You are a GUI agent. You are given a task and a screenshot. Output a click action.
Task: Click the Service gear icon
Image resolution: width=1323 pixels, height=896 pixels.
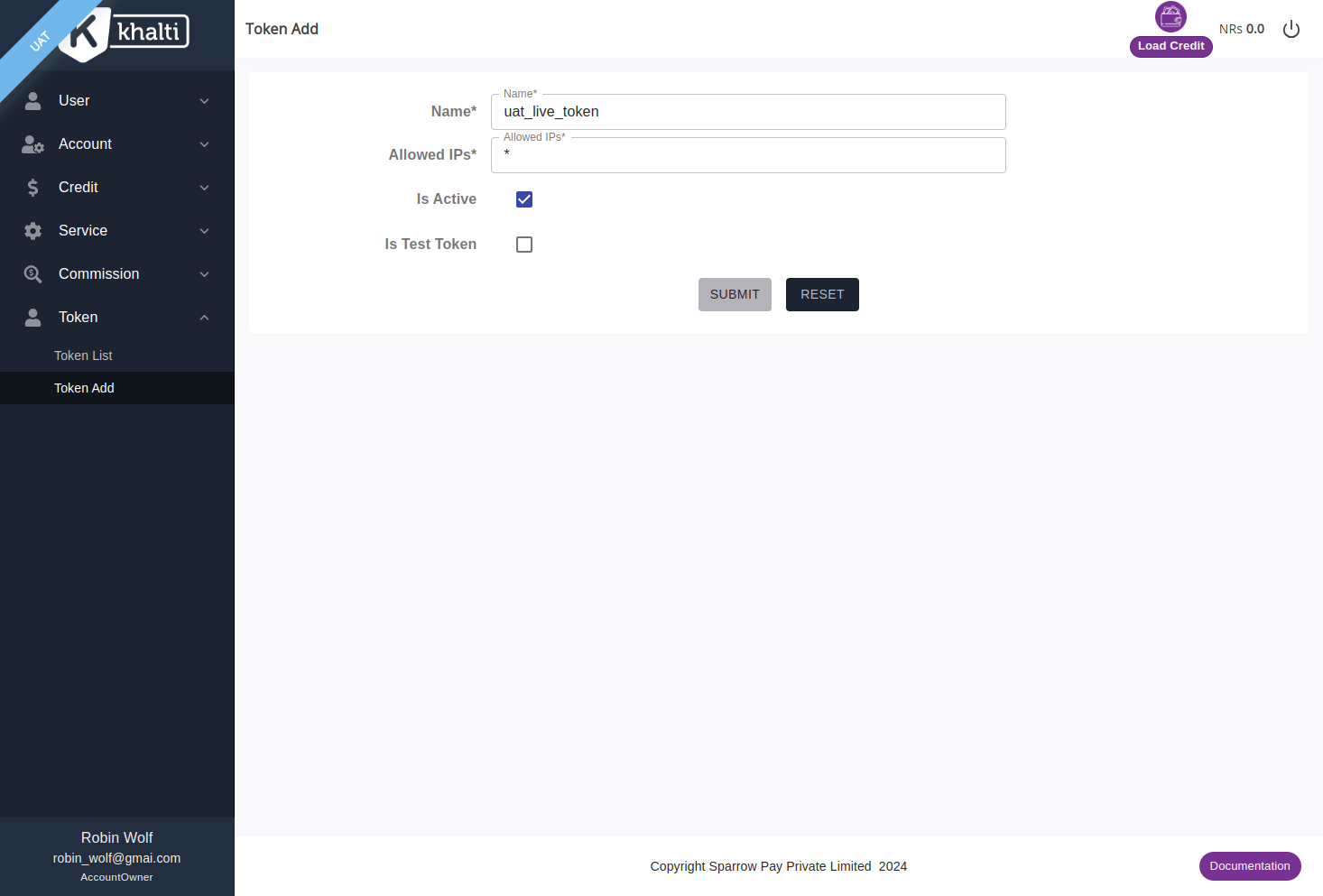click(32, 231)
